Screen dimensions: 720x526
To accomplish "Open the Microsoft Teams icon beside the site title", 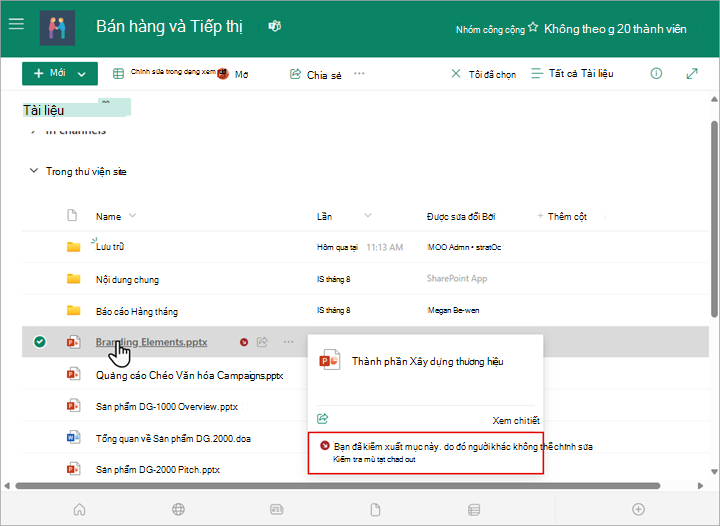I will (275, 26).
